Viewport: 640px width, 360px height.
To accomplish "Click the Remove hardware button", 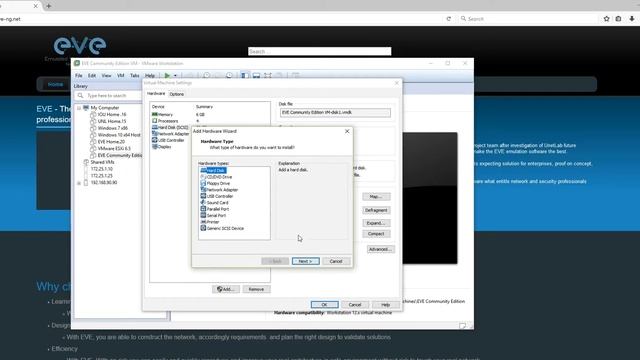I will point(256,289).
